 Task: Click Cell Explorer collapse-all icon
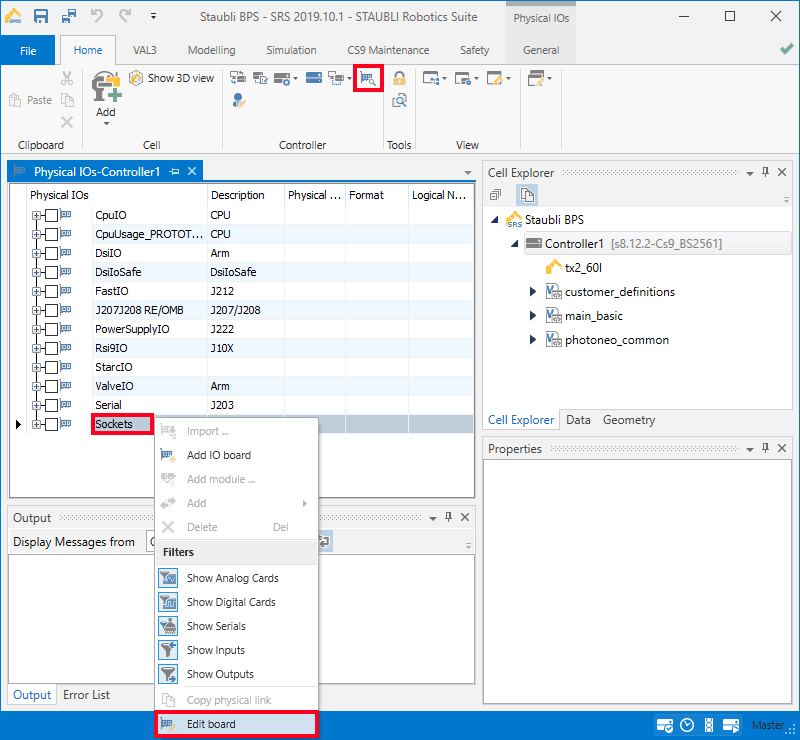pyautogui.click(x=495, y=195)
